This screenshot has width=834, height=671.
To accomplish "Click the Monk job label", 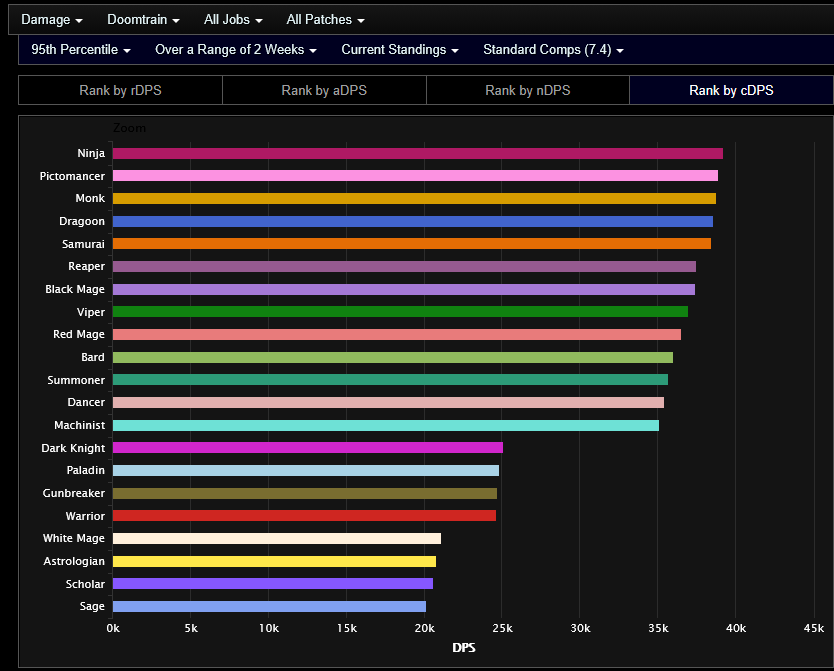I will point(90,198).
